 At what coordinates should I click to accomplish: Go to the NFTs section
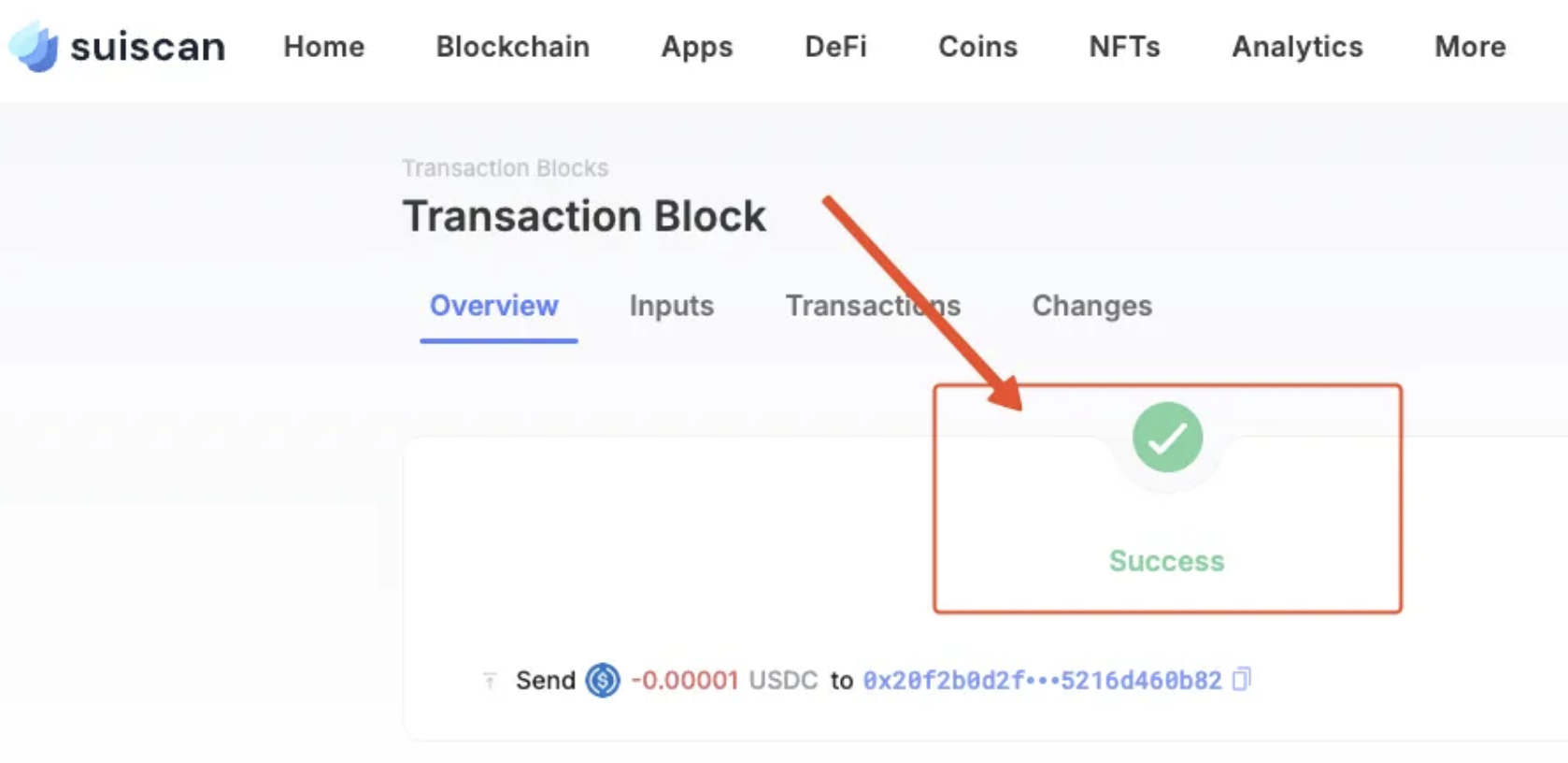tap(1124, 47)
